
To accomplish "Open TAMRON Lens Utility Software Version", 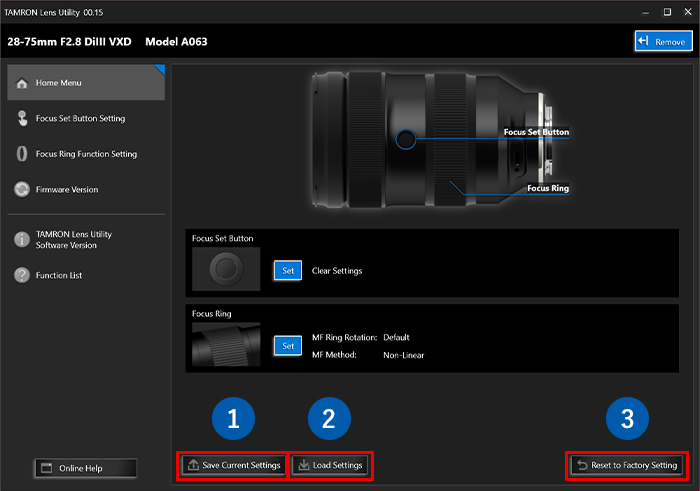I will (x=86, y=240).
